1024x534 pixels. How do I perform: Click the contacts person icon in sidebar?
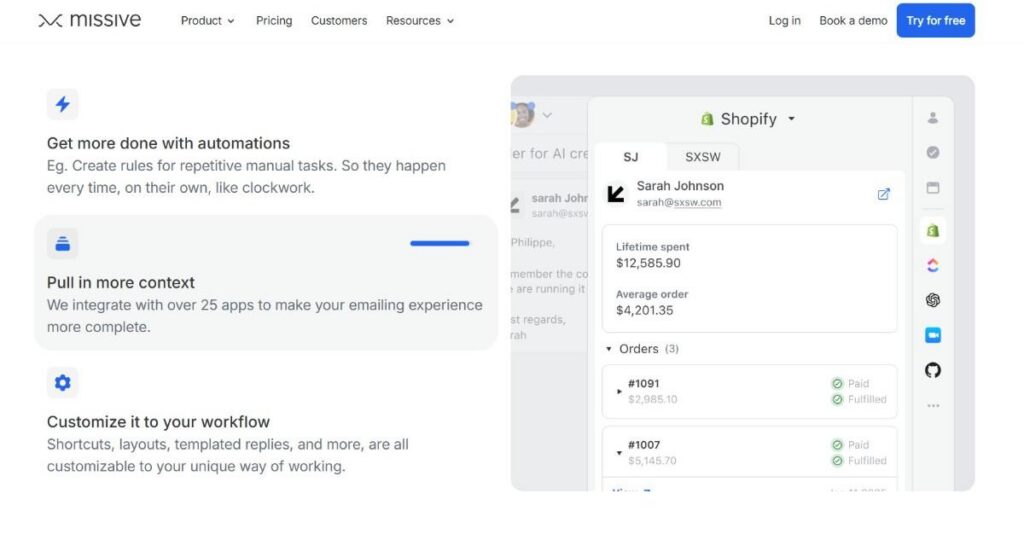click(x=933, y=118)
